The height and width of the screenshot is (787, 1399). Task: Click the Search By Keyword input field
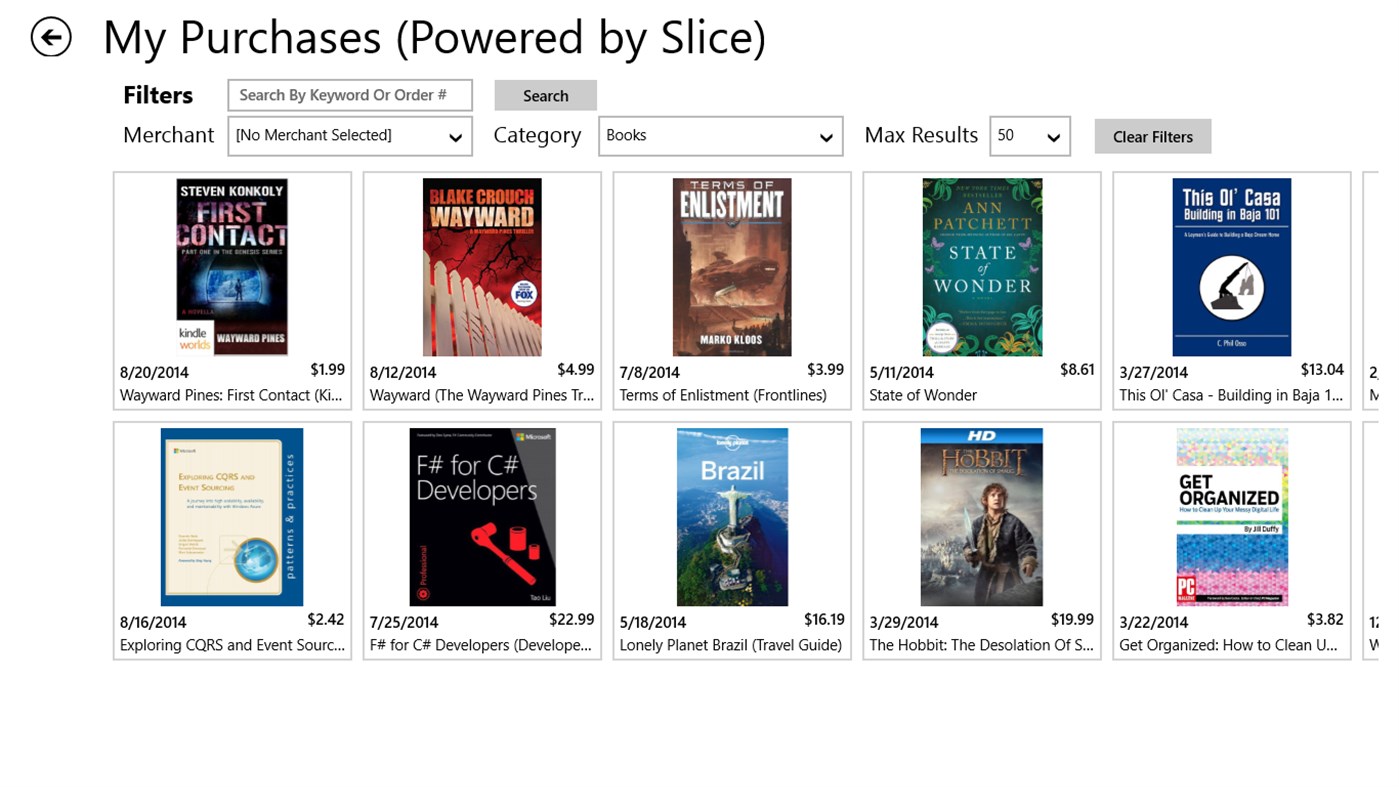tap(349, 94)
